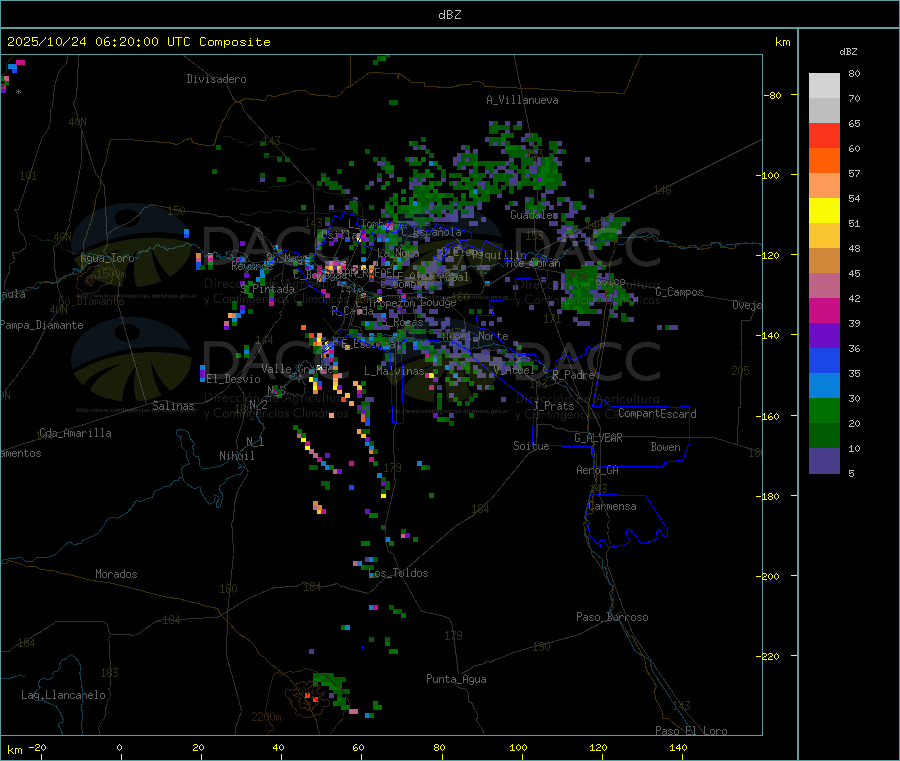The image size is (900, 761).
Task: Click the 'G_Campos' map label
Action: click(679, 292)
